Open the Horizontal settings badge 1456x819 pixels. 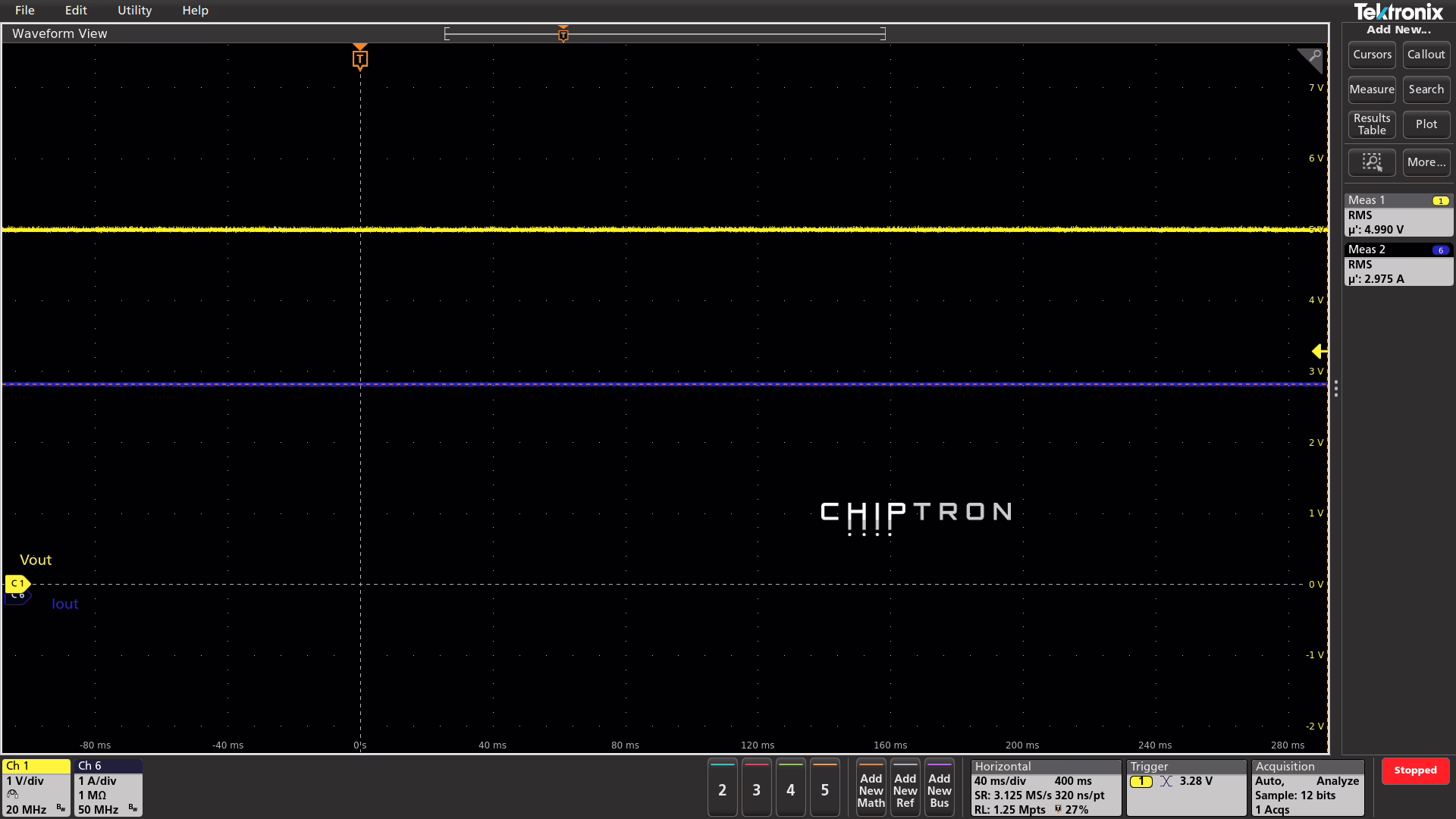pyautogui.click(x=1045, y=788)
